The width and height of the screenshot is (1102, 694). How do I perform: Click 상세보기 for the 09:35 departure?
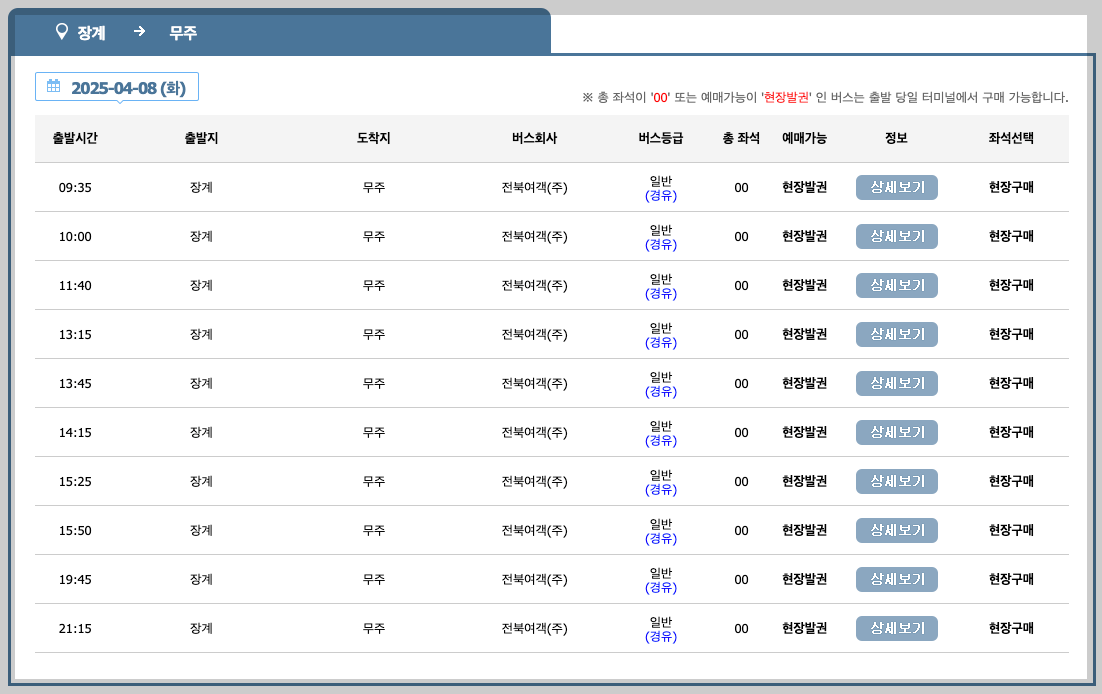tap(896, 187)
